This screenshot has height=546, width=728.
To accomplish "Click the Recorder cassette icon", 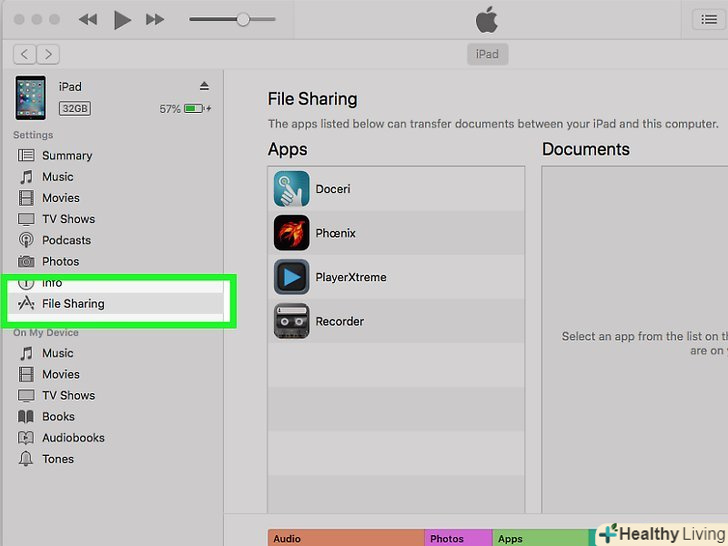I will [x=292, y=321].
